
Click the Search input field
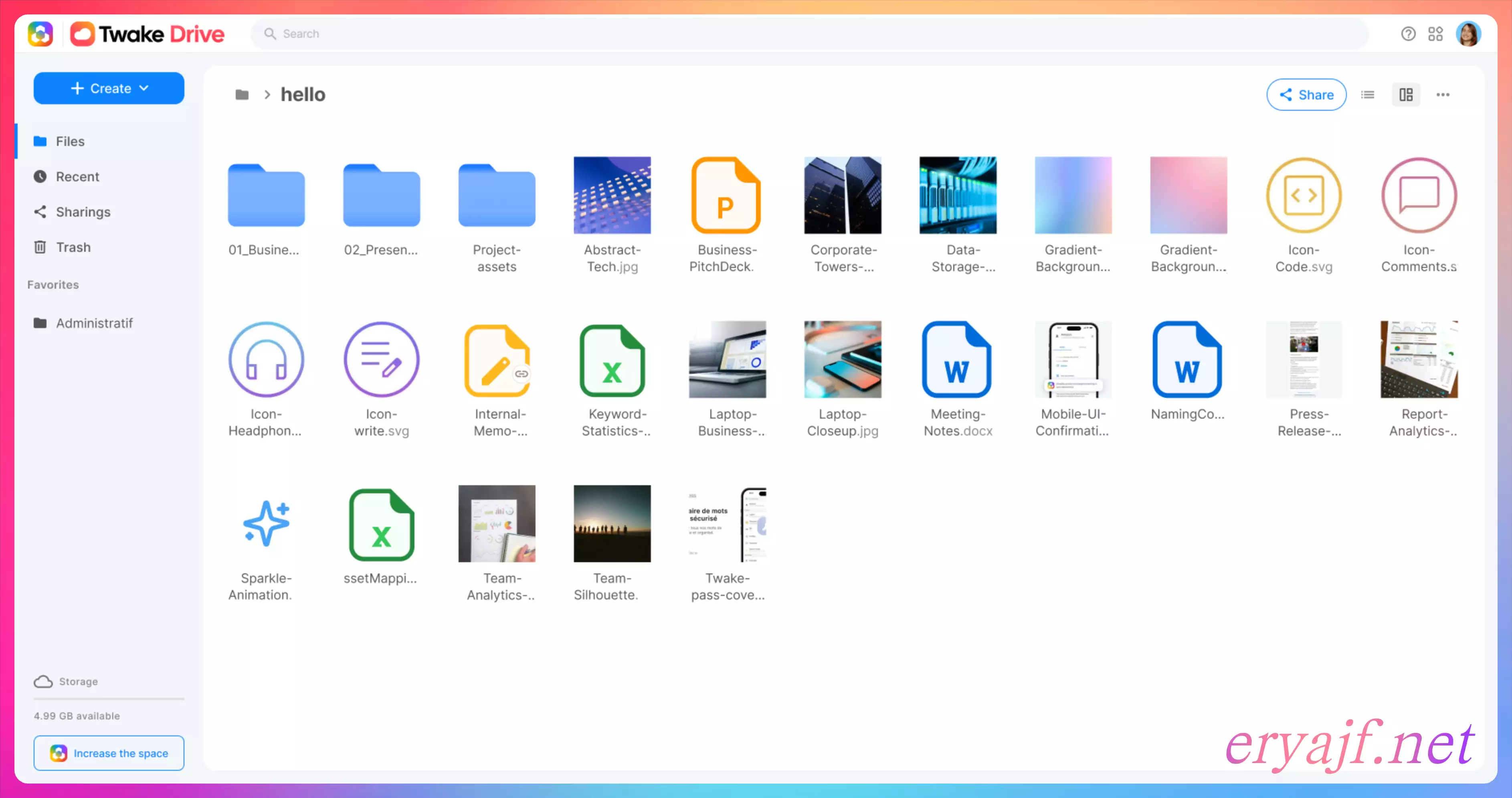[x=810, y=34]
